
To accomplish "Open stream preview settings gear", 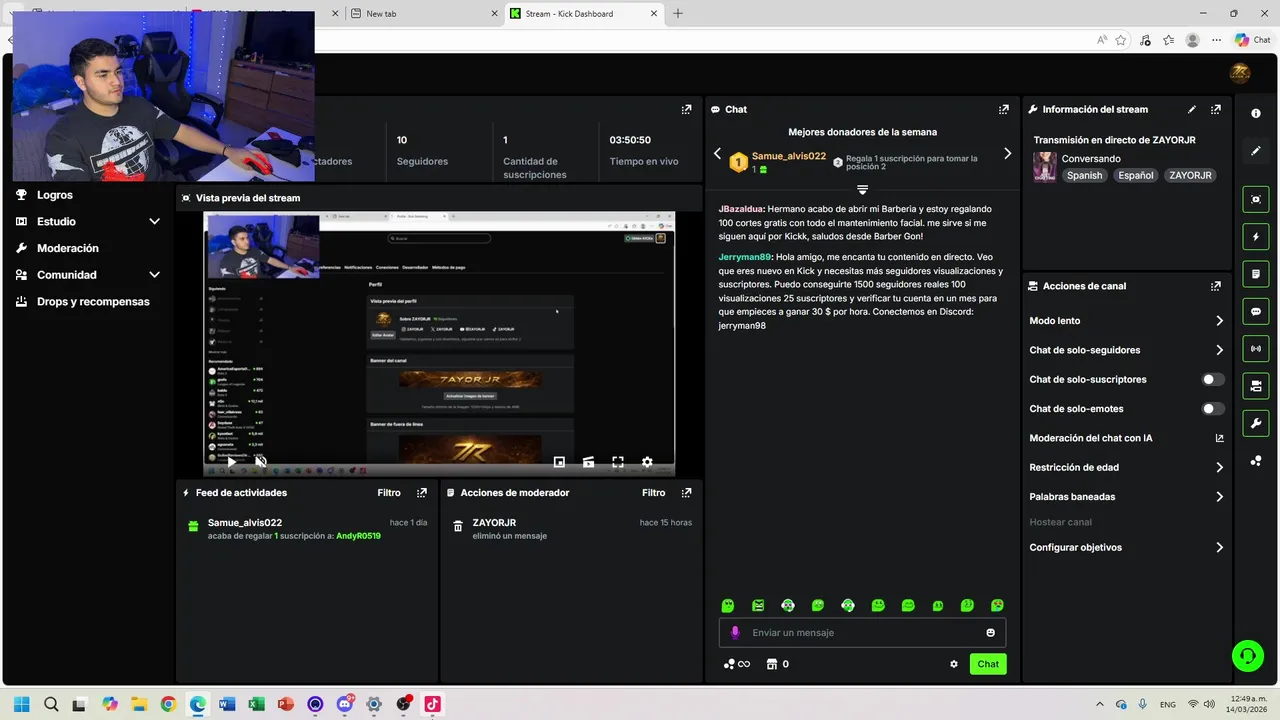I will 647,462.
